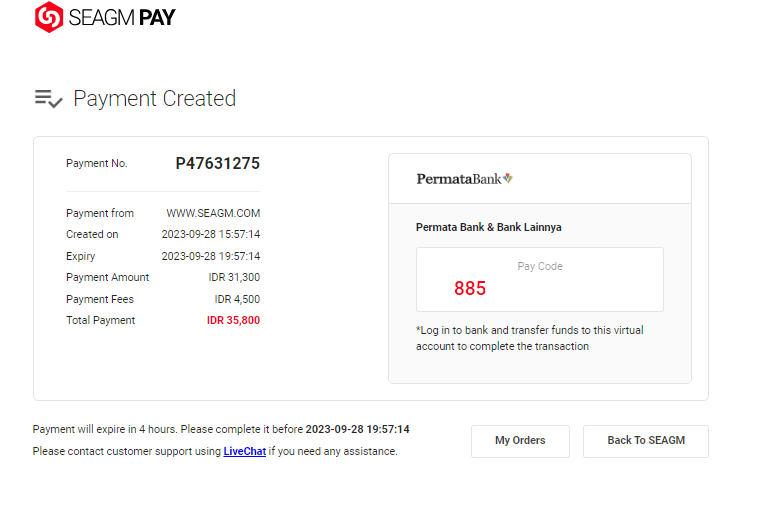The height and width of the screenshot is (526, 774).
Task: Select the payment number P47631275
Action: 218,163
